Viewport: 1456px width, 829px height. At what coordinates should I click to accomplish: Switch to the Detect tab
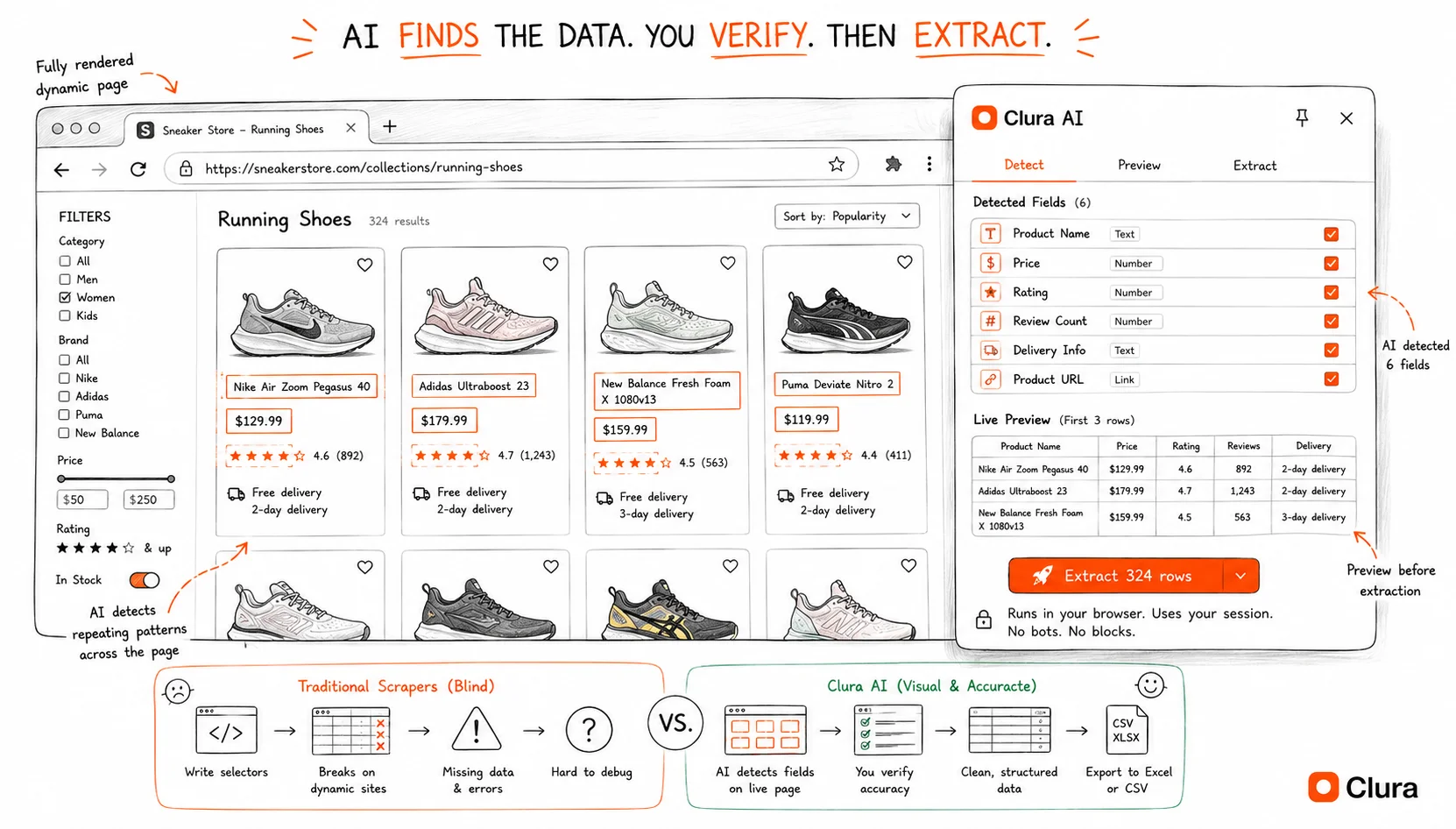tap(1023, 165)
